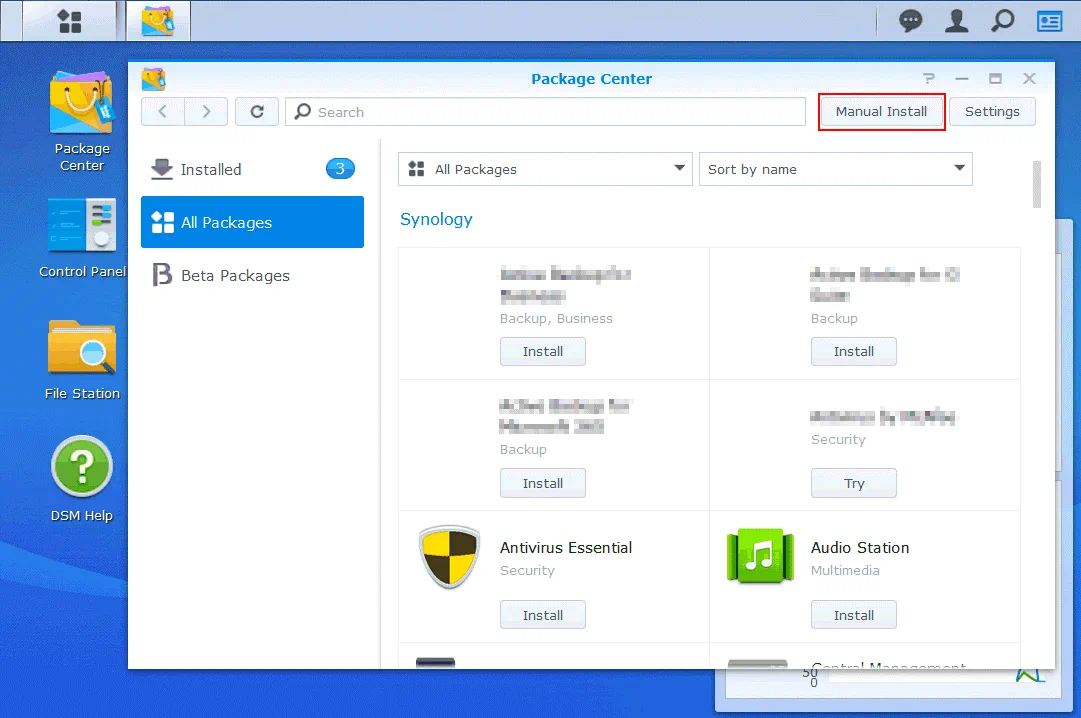Open the DSM main menu grid icon

point(70,21)
